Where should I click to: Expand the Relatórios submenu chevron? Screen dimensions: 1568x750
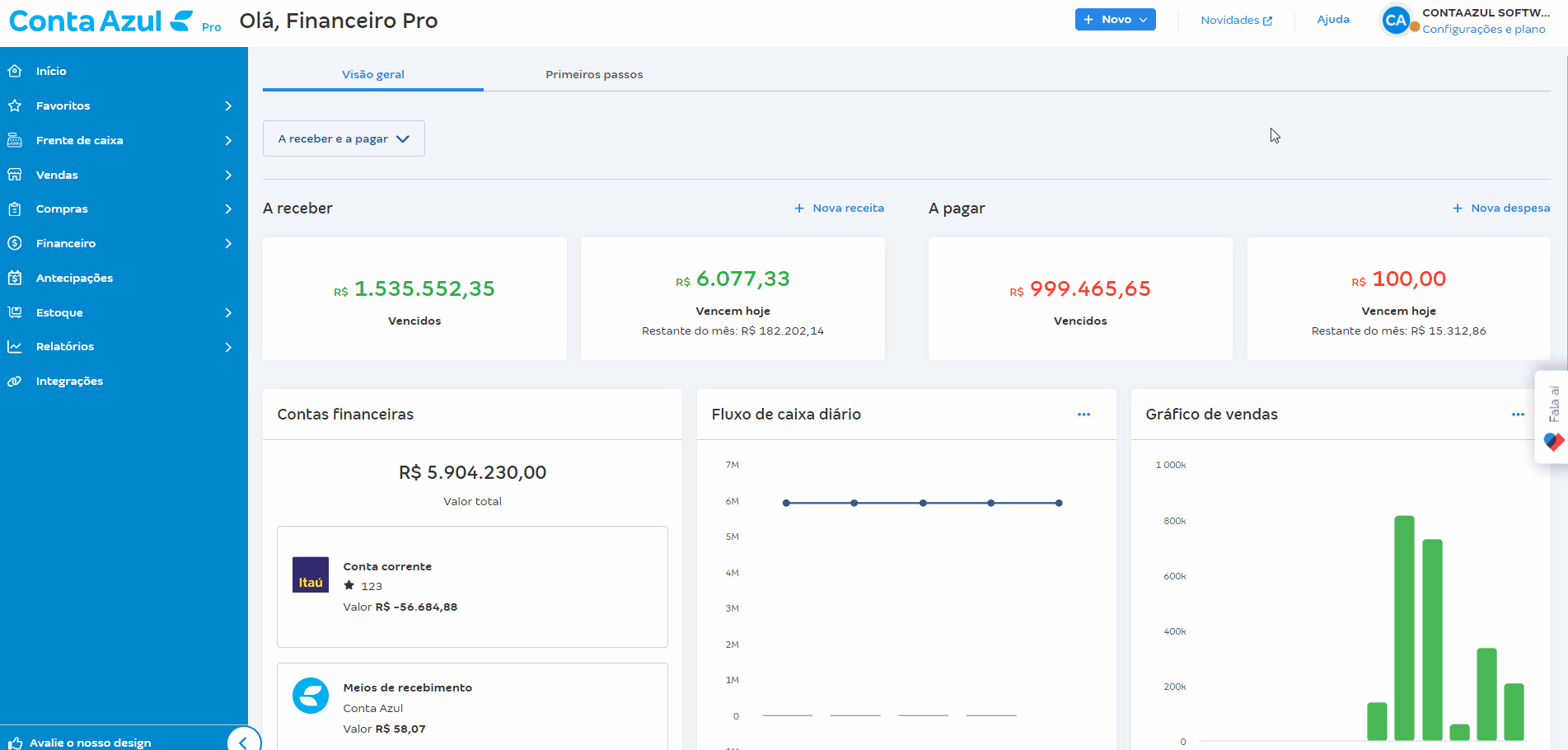coord(228,346)
